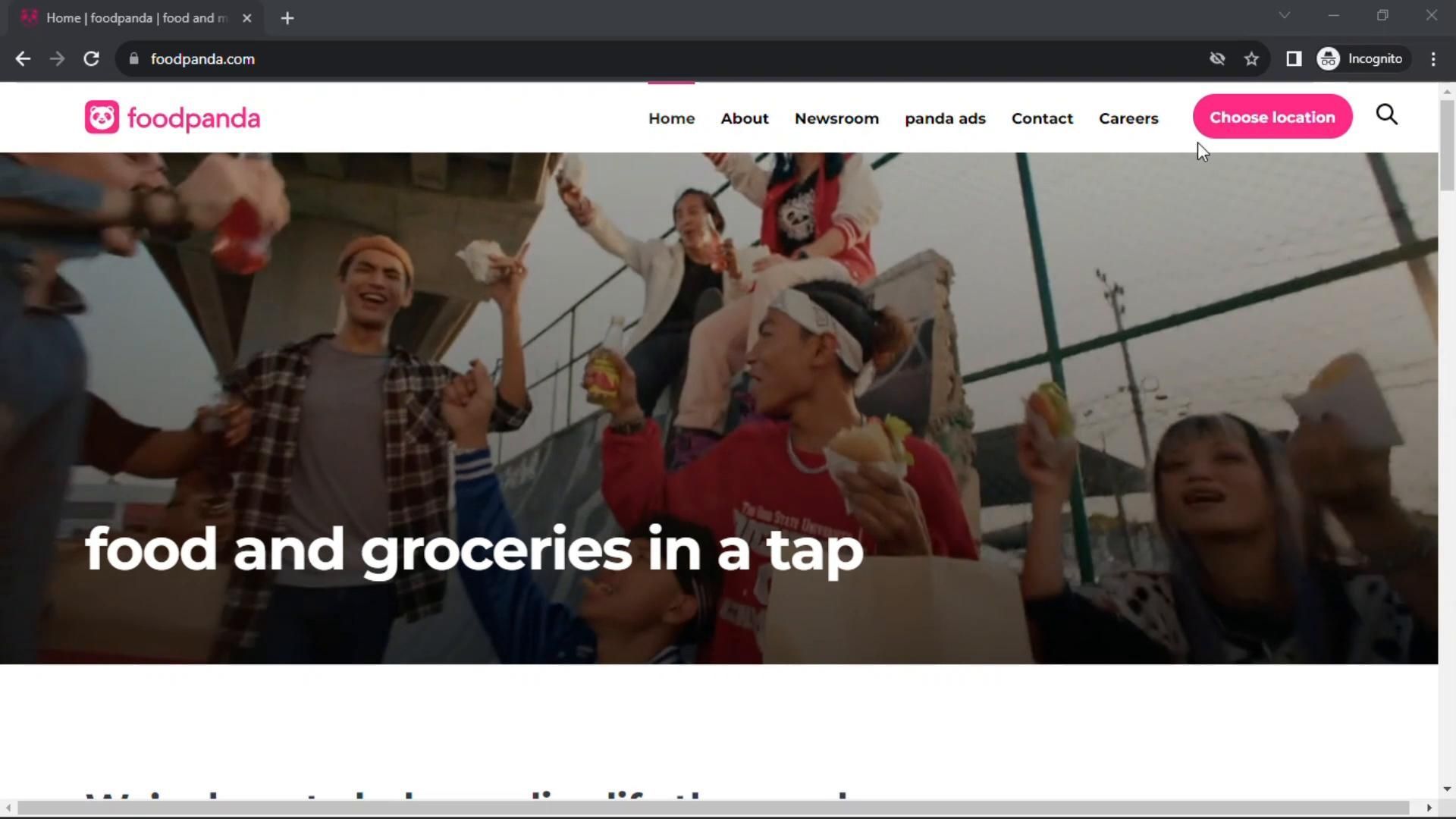This screenshot has width=1456, height=819.
Task: Open the Chrome three-dot menu
Action: pos(1433,59)
